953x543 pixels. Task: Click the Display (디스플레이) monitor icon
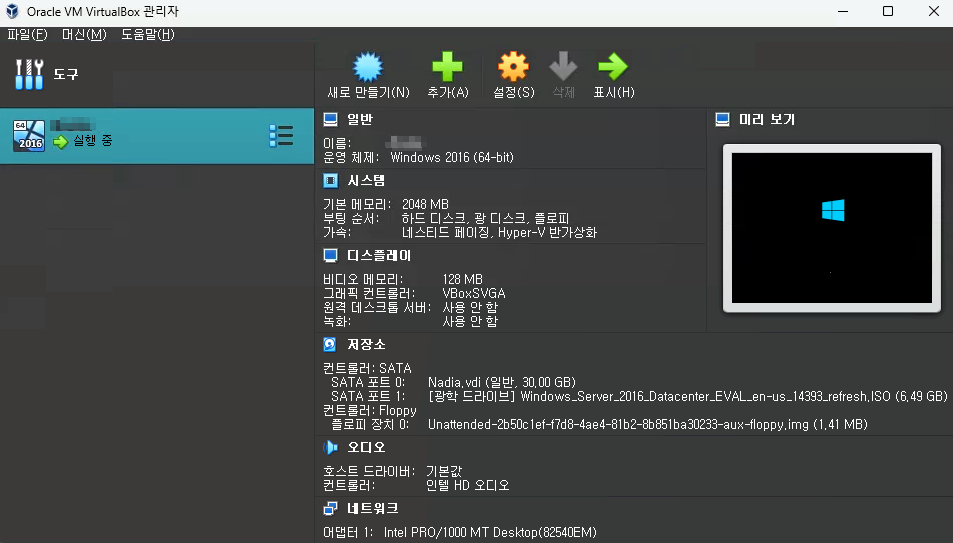330,255
